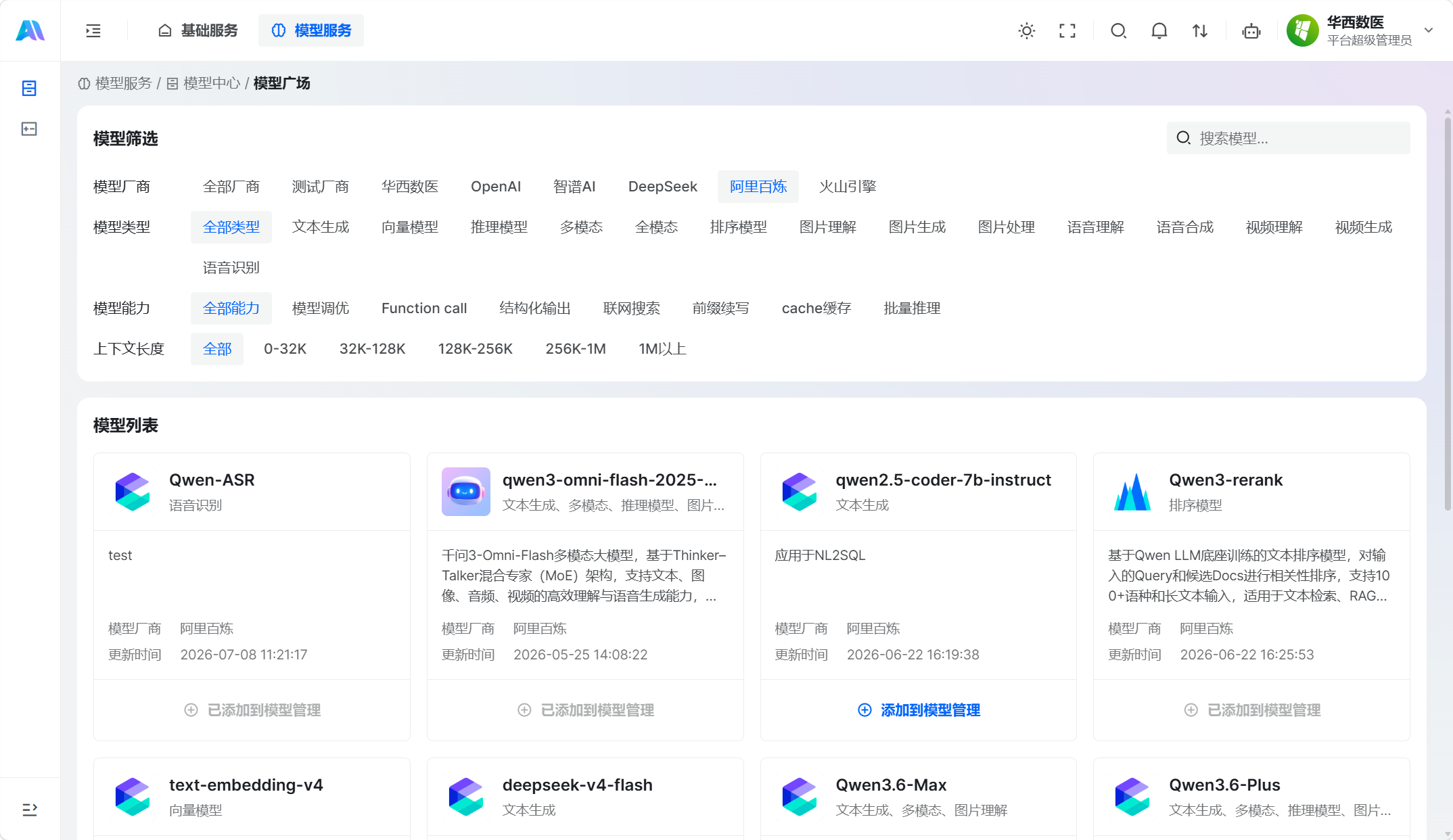Image resolution: width=1453 pixels, height=840 pixels.
Task: Select model type 图片理解
Action: 828,227
